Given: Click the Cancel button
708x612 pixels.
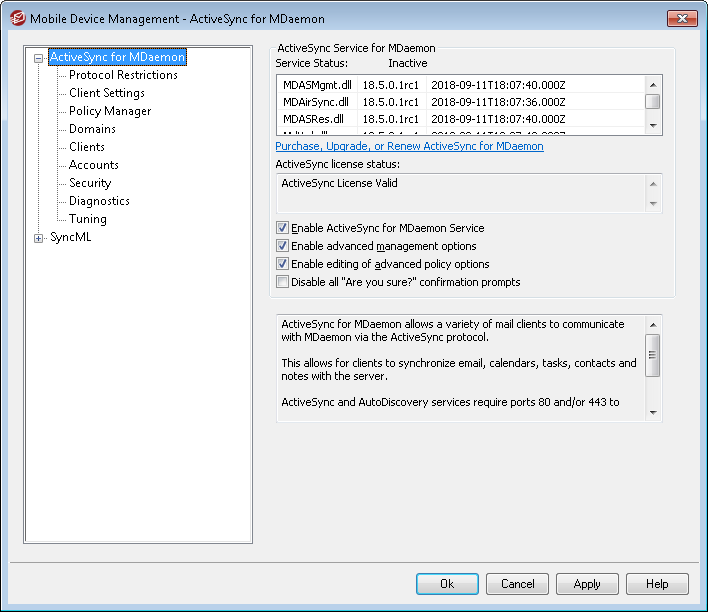Looking at the screenshot, I should coord(517,584).
